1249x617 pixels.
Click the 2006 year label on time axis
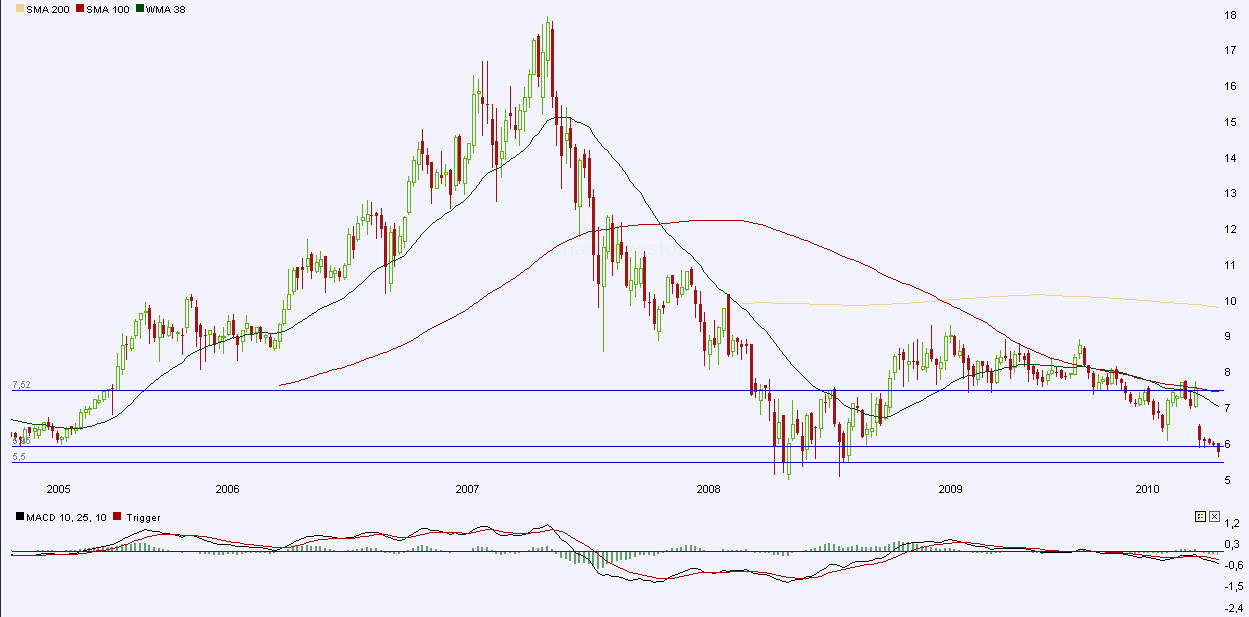227,490
